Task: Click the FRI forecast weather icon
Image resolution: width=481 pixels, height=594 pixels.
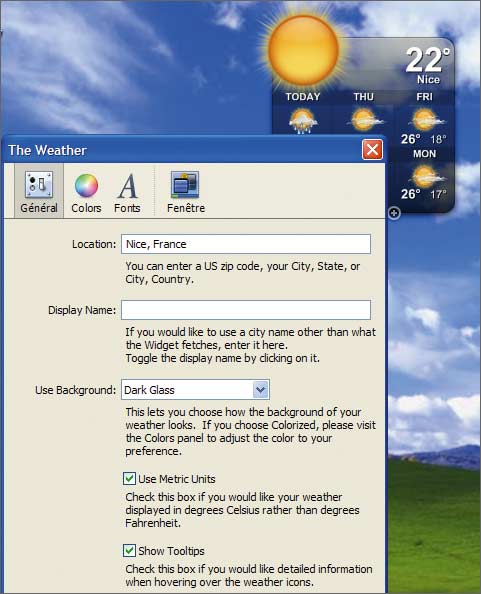Action: coord(425,120)
